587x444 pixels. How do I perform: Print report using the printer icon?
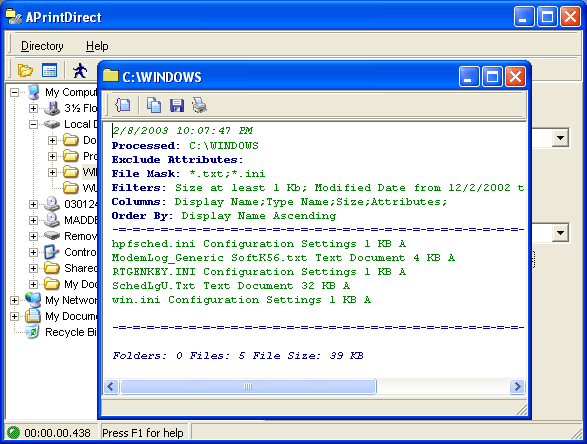coord(200,105)
